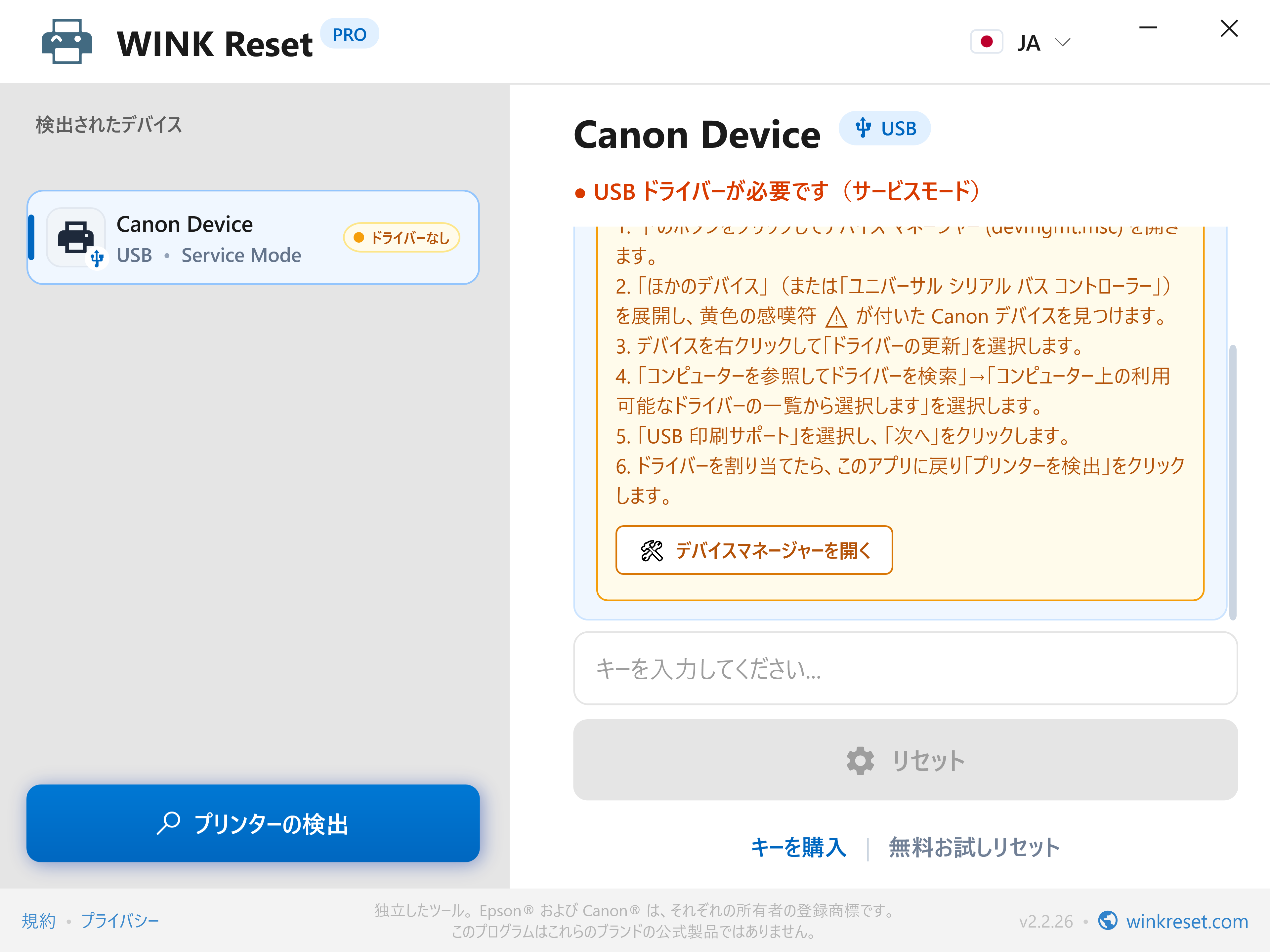Open the キーを購入 link
Viewport: 1270px width, 952px height.
click(x=799, y=848)
